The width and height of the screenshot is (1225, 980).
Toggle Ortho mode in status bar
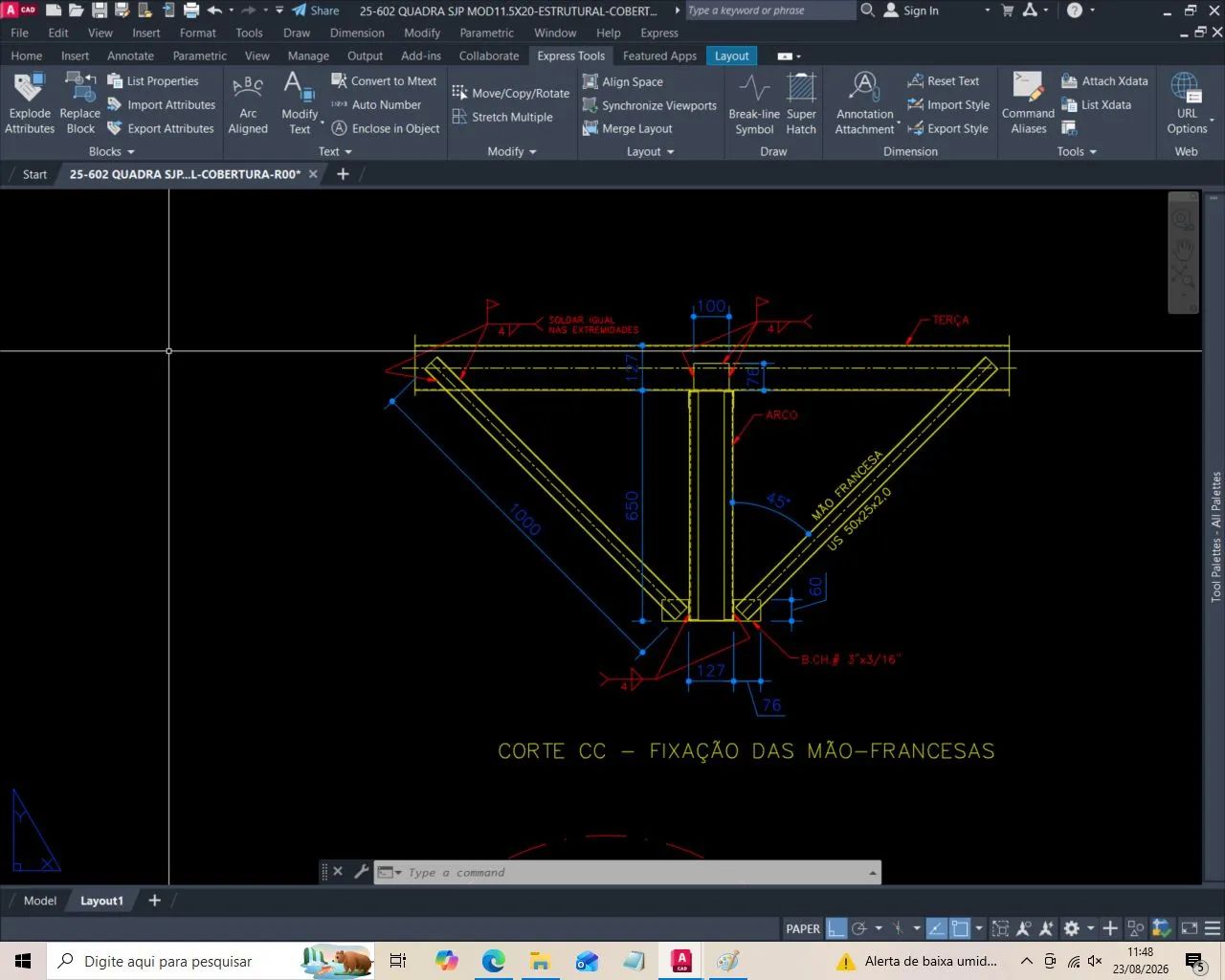pos(836,928)
